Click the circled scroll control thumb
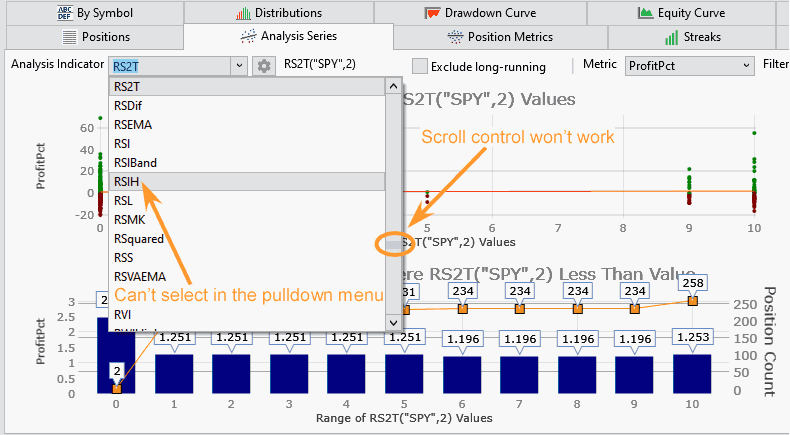This screenshot has width=790, height=435. pos(395,243)
